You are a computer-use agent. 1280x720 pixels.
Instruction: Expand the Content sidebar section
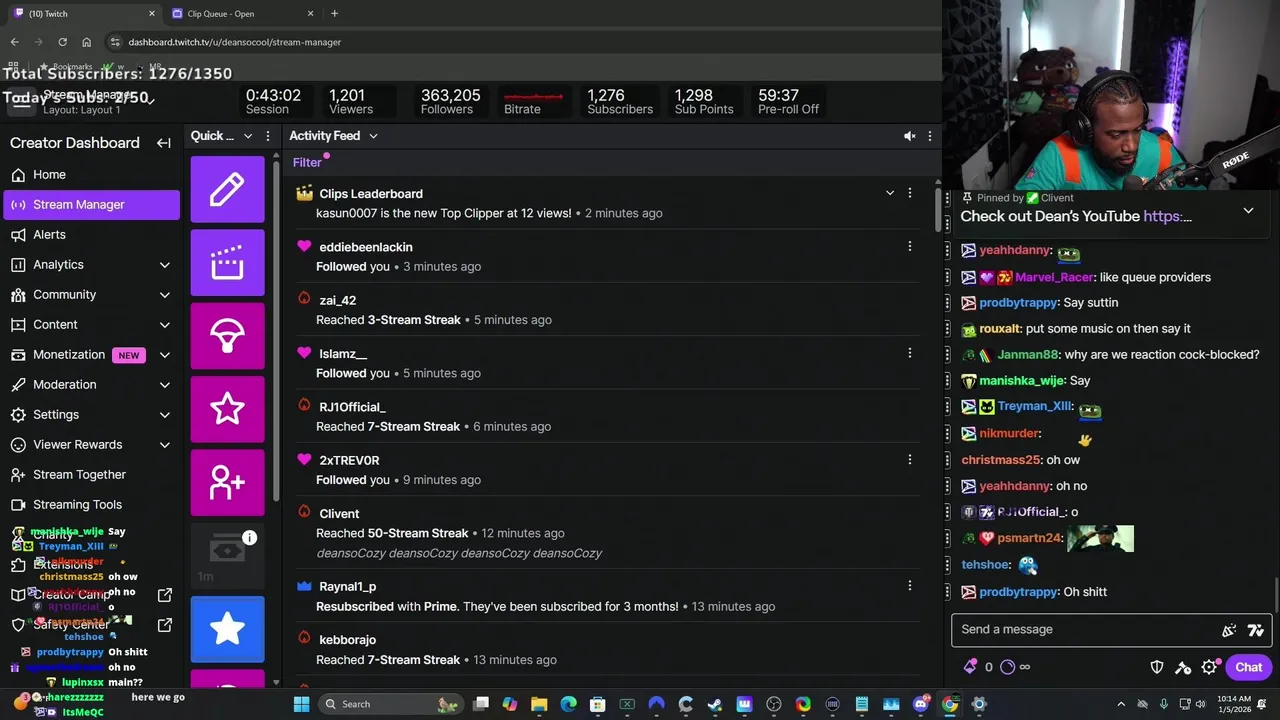165,325
